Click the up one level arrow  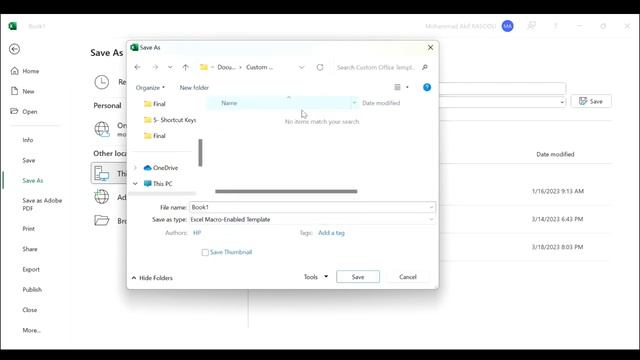tap(186, 67)
